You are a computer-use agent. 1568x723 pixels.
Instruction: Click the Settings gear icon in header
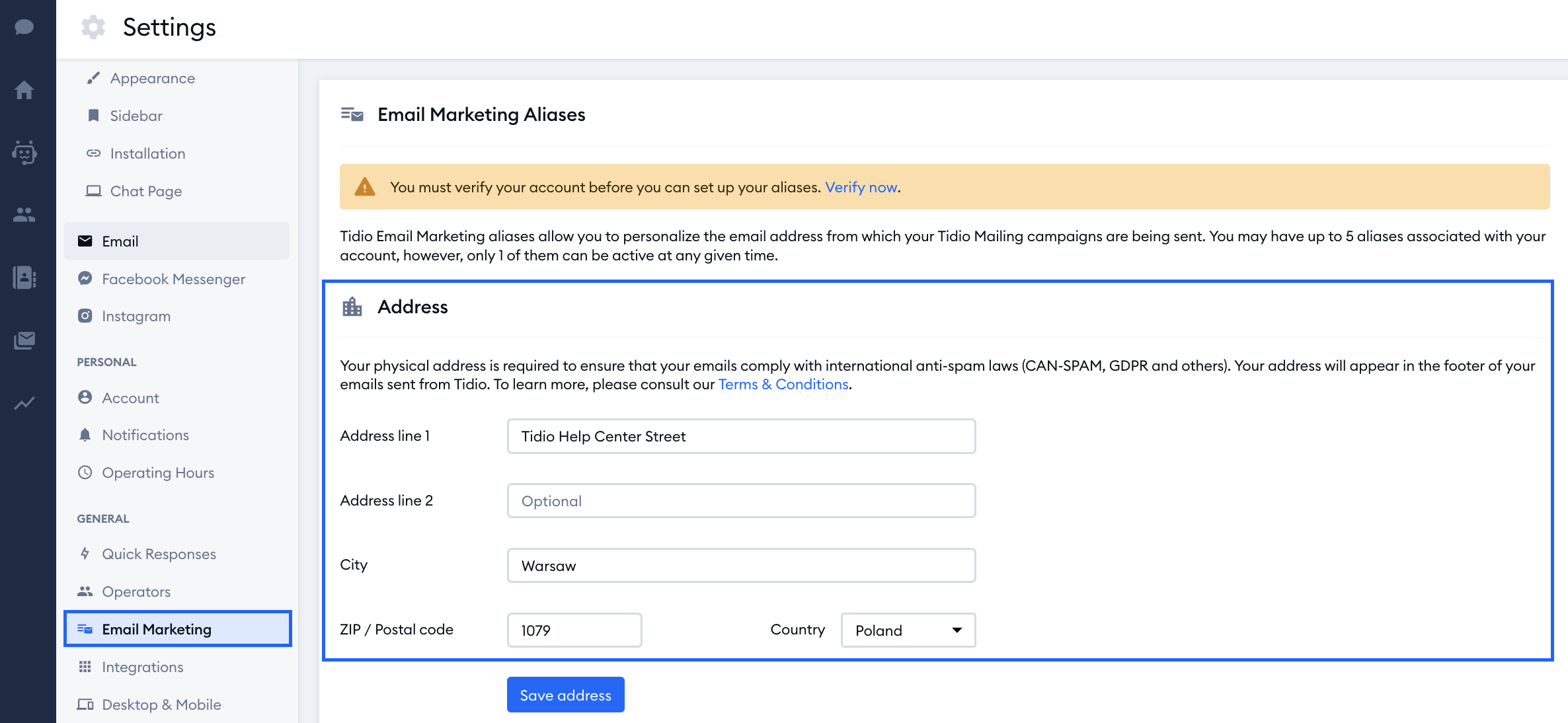(93, 27)
